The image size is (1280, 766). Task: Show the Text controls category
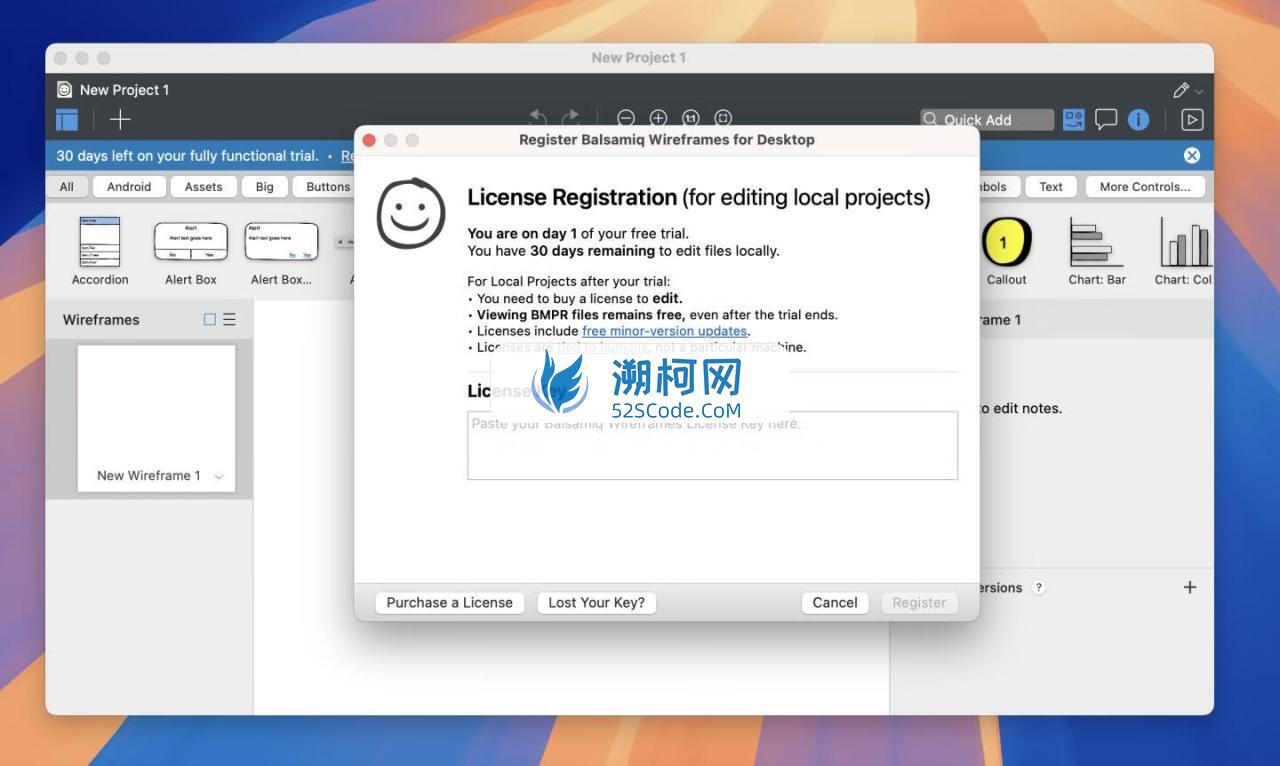[x=1051, y=186]
